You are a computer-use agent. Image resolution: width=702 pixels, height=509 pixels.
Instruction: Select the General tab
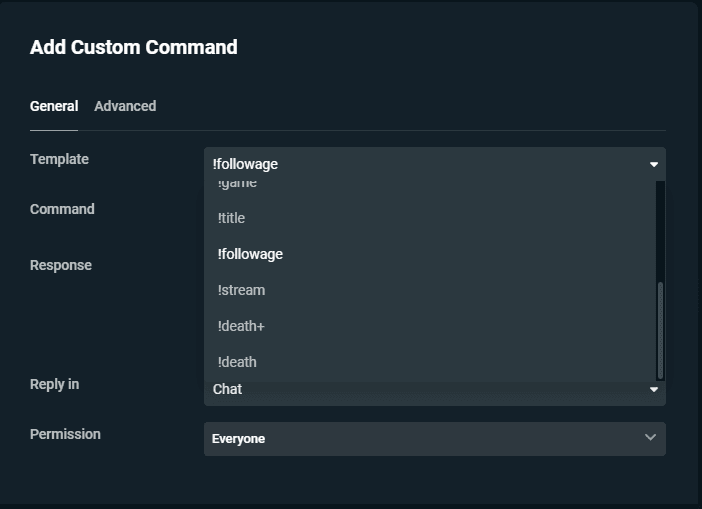click(54, 106)
